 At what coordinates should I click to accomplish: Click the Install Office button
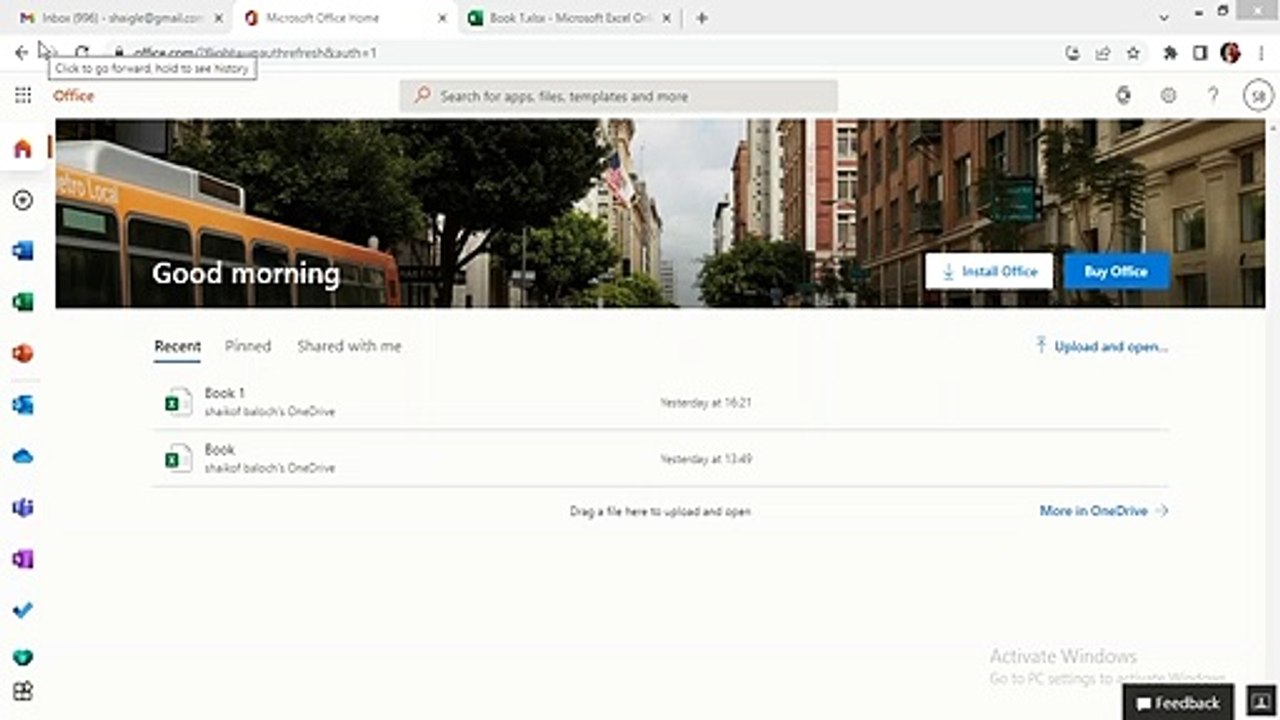click(989, 271)
